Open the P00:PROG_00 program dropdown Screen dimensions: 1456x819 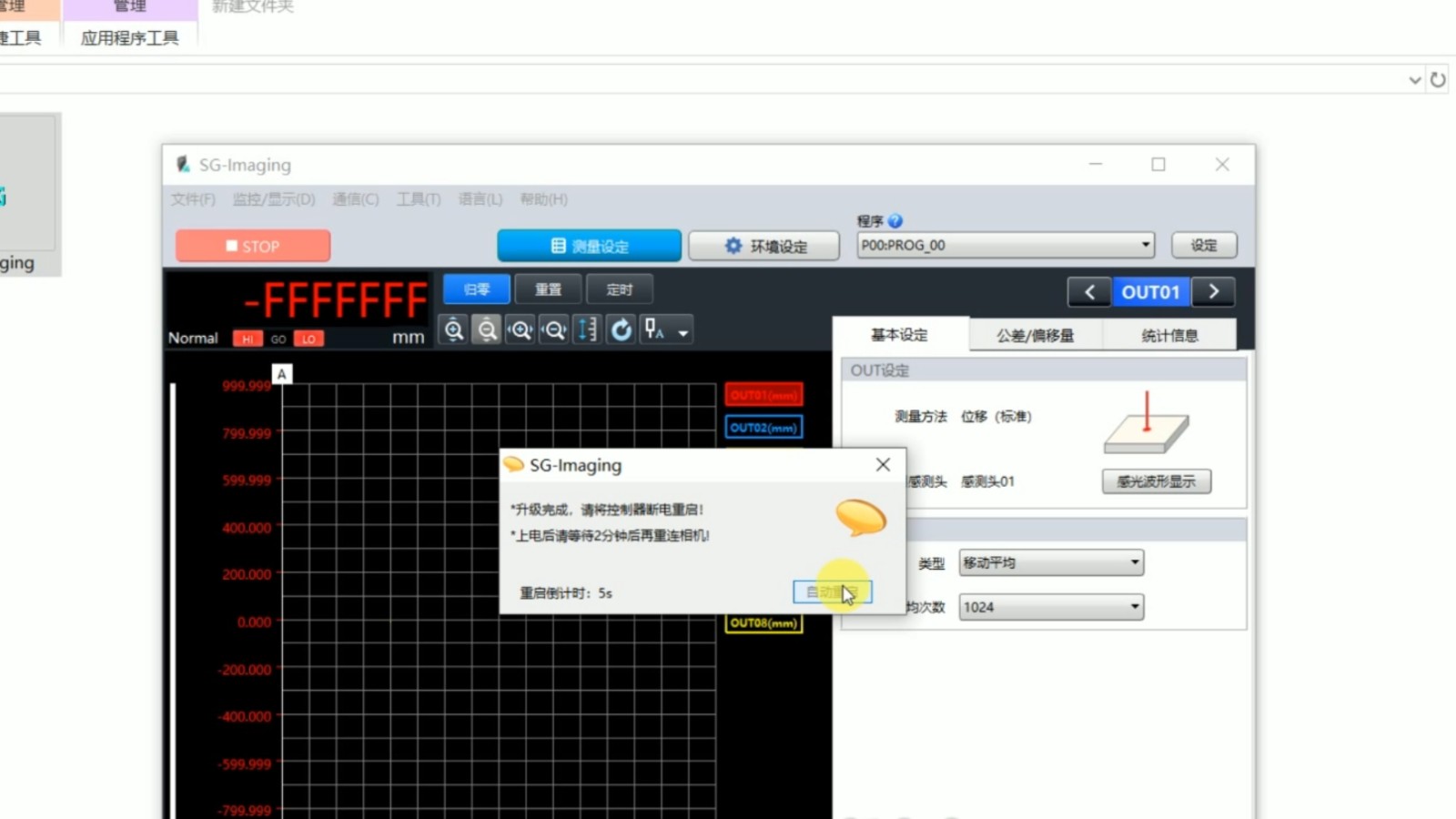pyautogui.click(x=1145, y=246)
